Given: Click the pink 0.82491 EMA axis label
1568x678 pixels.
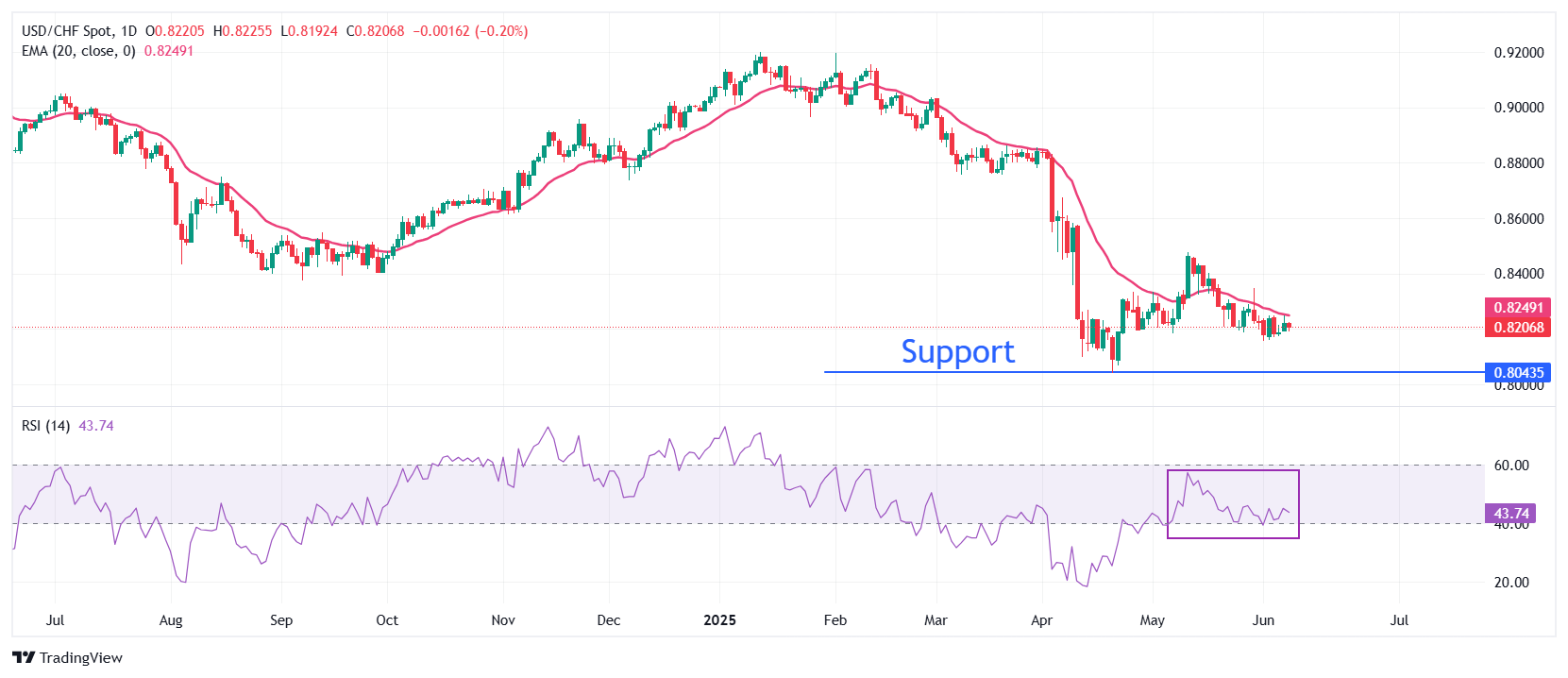Looking at the screenshot, I should [x=1518, y=308].
